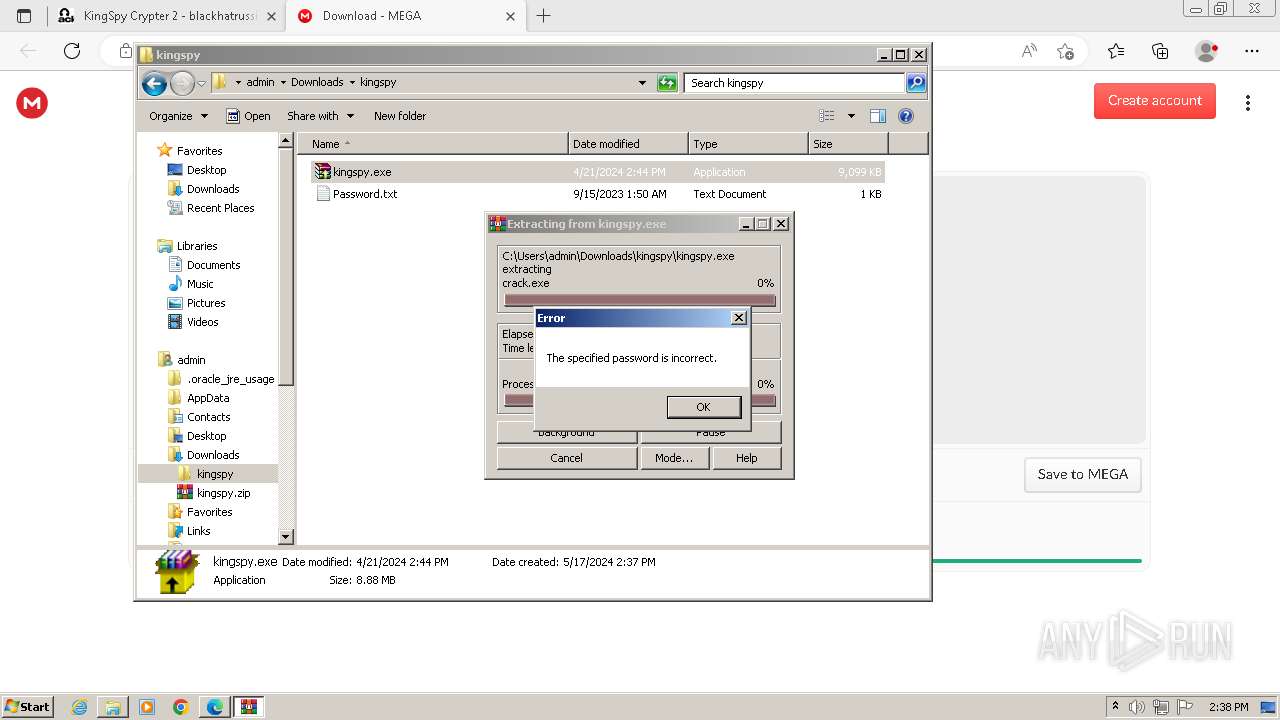This screenshot has width=1280, height=720.
Task: Open the view options dropdown arrow
Action: click(851, 116)
